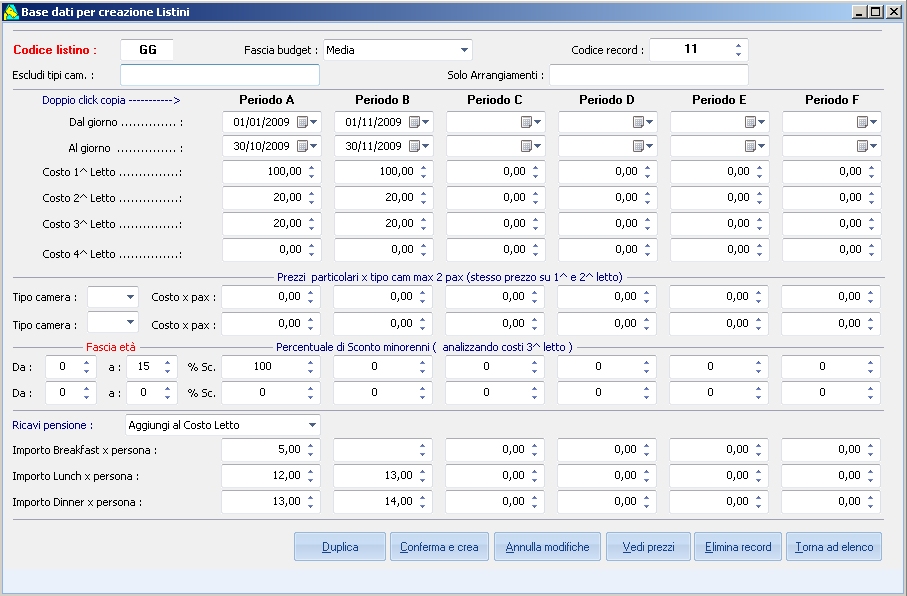
Task: Click Periodo F Importo Dinner field
Action: point(831,502)
